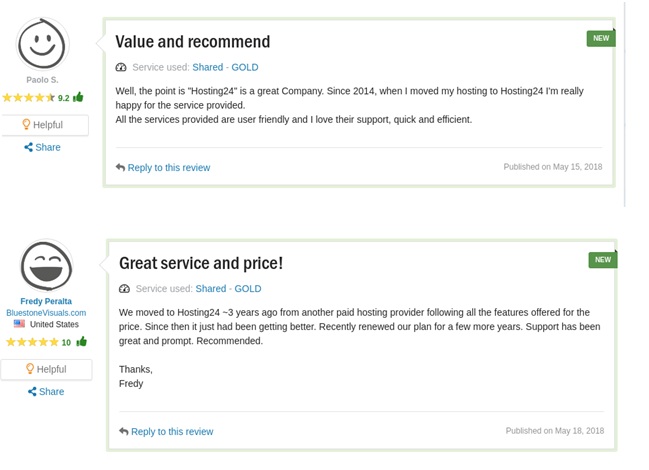Visit BluestoneVisuals.com website link
The image size is (649, 470).
(x=46, y=313)
